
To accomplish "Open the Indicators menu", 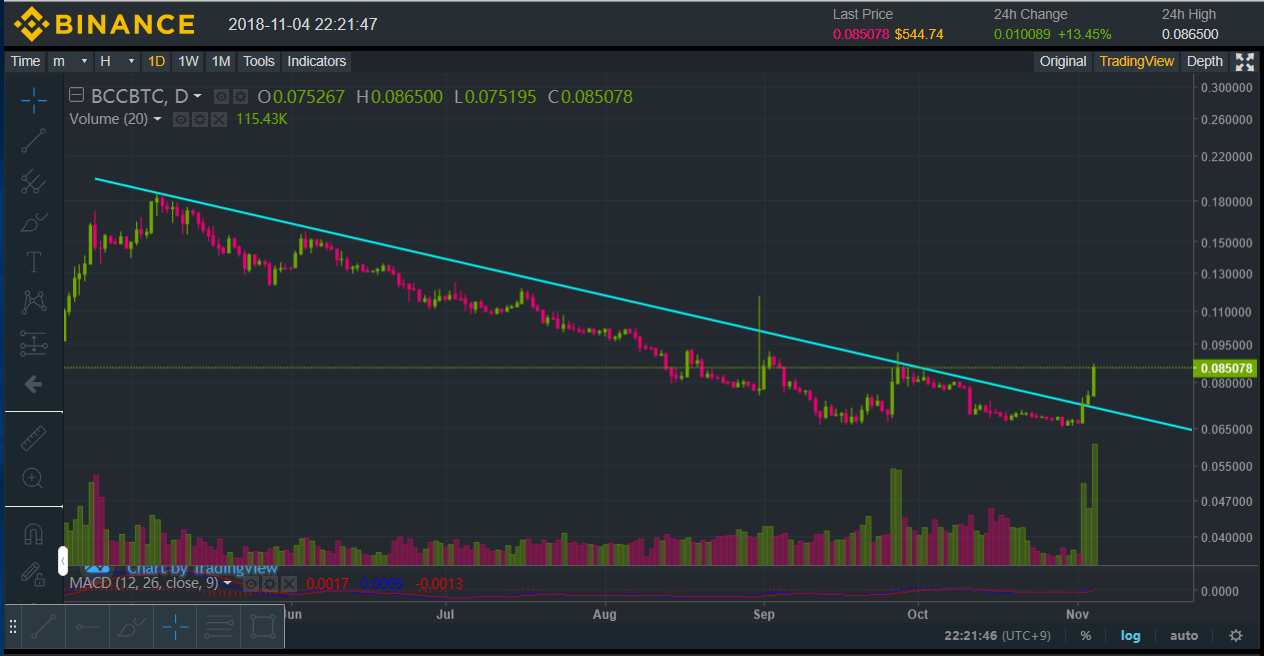I will [x=316, y=61].
